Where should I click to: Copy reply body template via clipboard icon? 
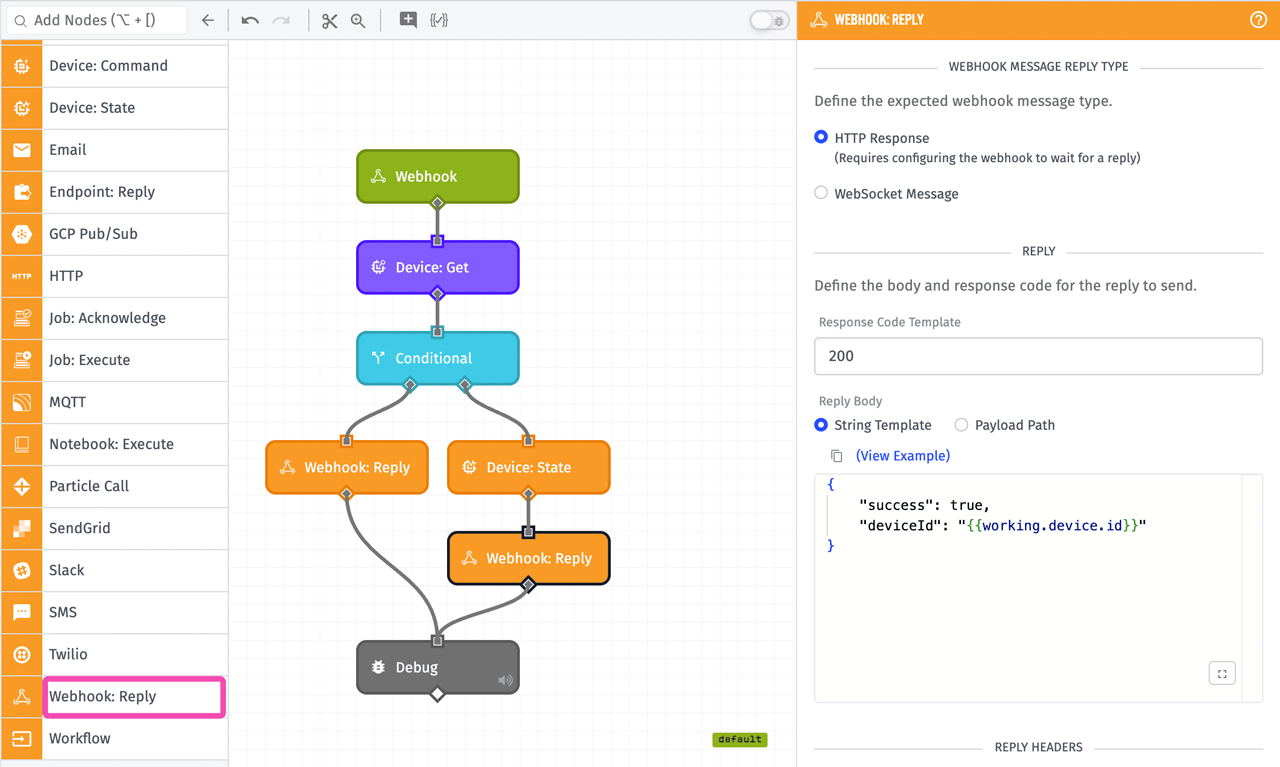pyautogui.click(x=836, y=456)
